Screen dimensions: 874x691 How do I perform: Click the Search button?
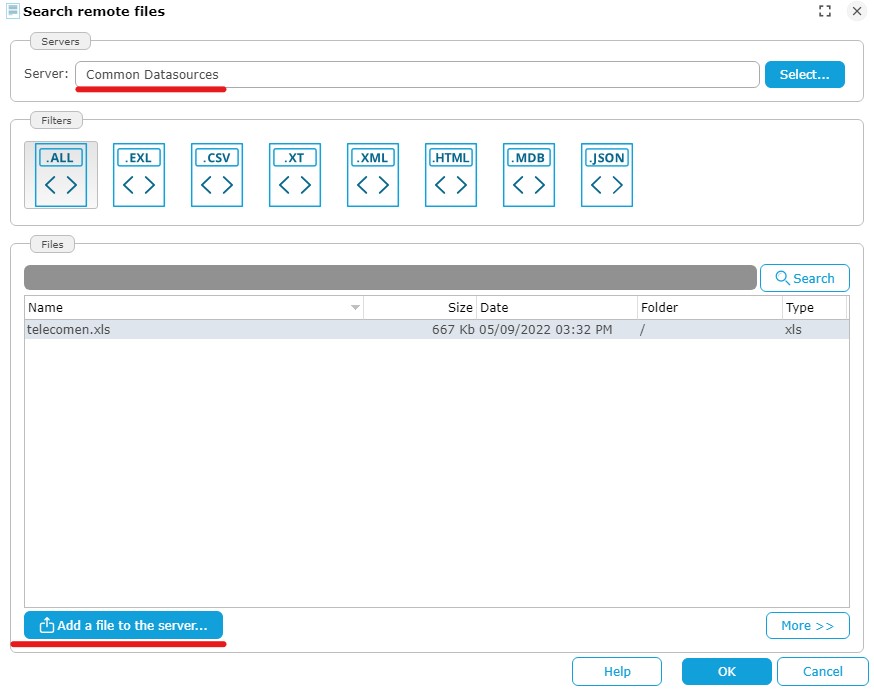(x=804, y=278)
